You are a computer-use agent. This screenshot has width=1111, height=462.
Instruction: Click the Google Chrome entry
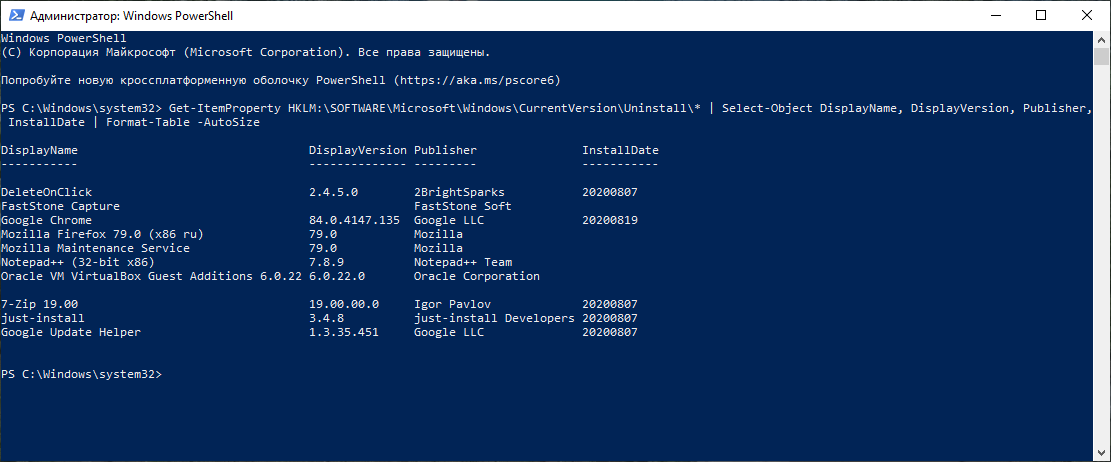tap(46, 220)
